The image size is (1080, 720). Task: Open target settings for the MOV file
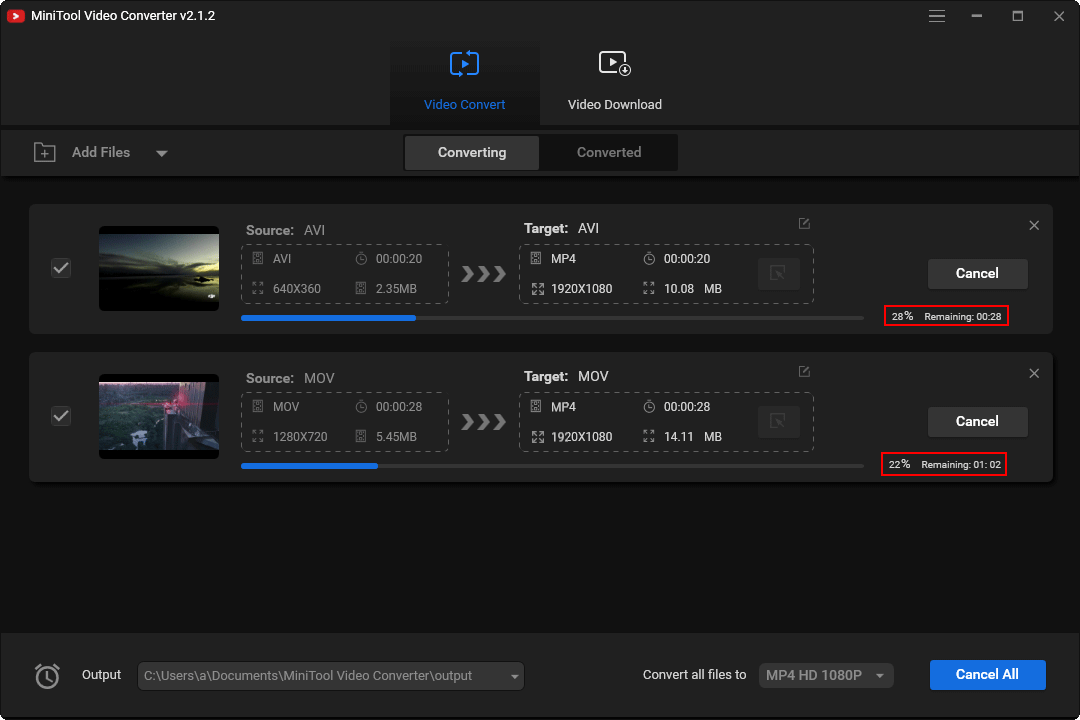(778, 422)
